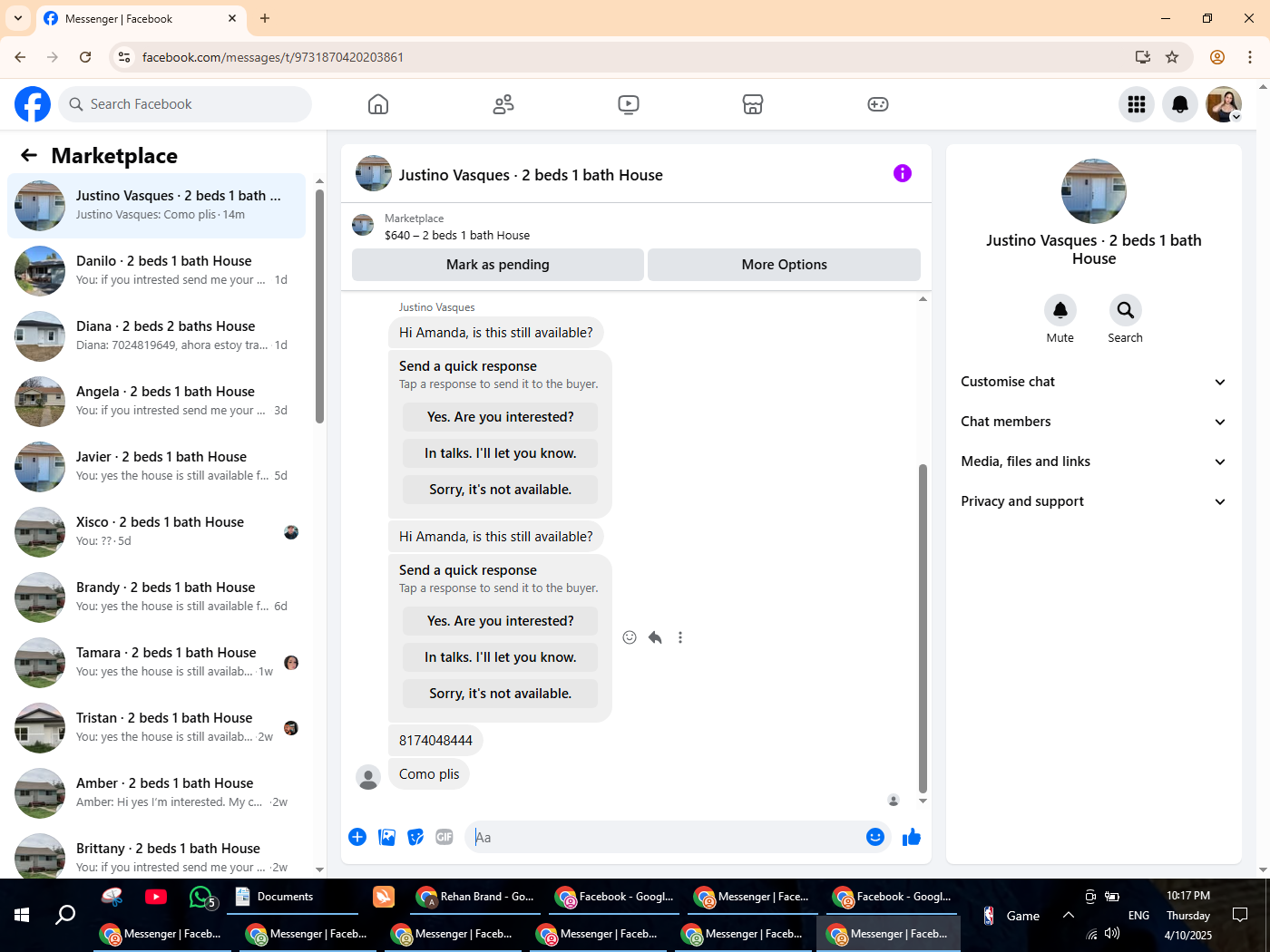Viewport: 1270px width, 952px height.
Task: Open Rehan Brand Chrome window in taskbar
Action: (x=475, y=897)
